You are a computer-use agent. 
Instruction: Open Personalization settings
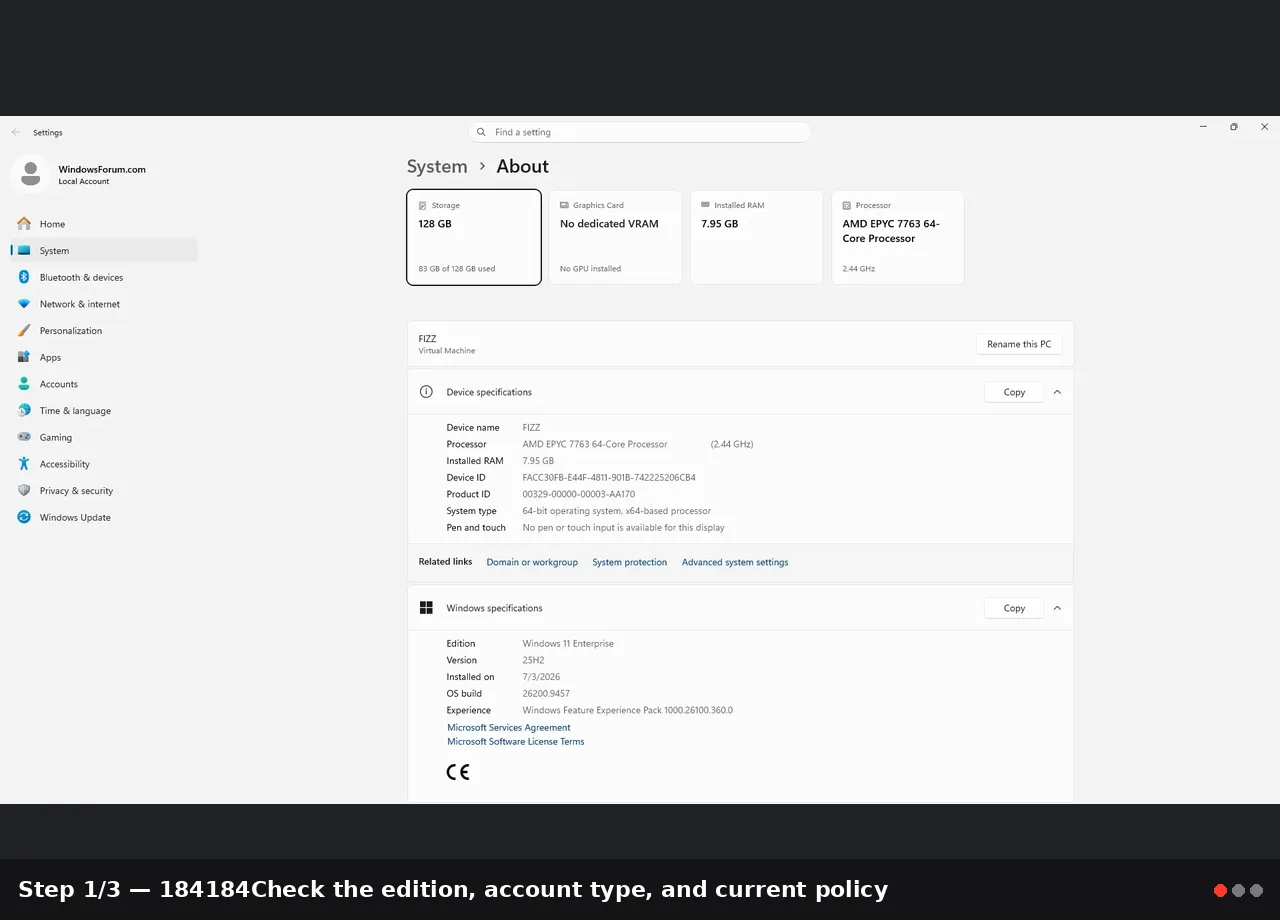[x=104, y=331]
